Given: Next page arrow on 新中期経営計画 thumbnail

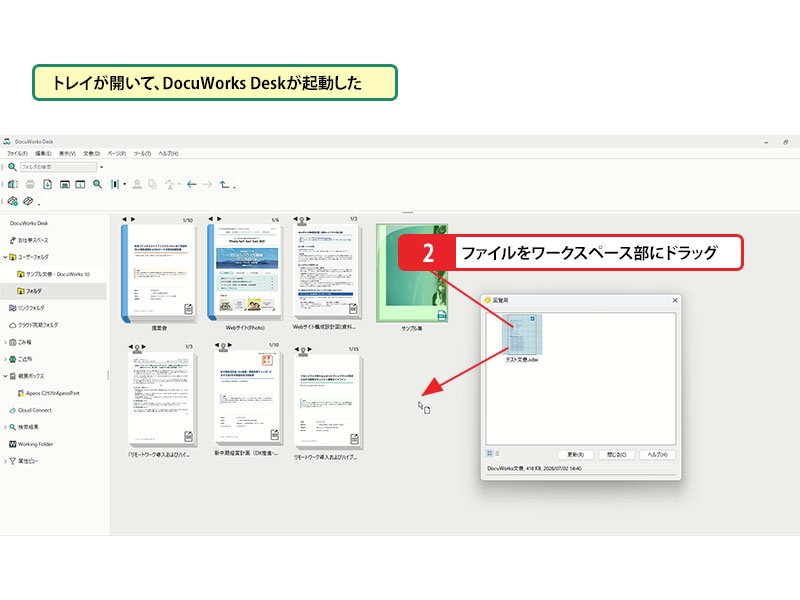Looking at the screenshot, I should [x=230, y=345].
